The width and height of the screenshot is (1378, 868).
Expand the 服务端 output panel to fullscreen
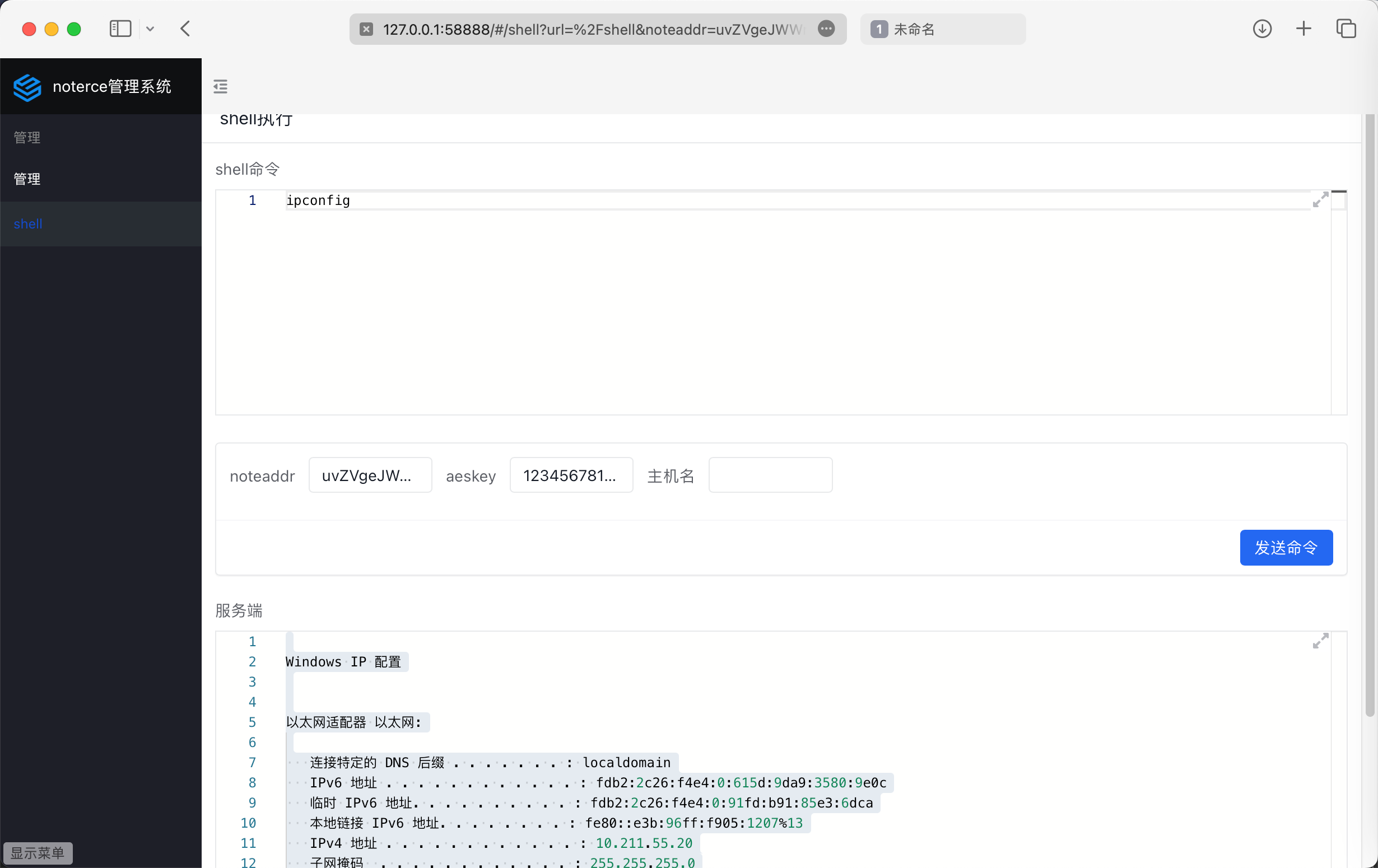[1320, 641]
